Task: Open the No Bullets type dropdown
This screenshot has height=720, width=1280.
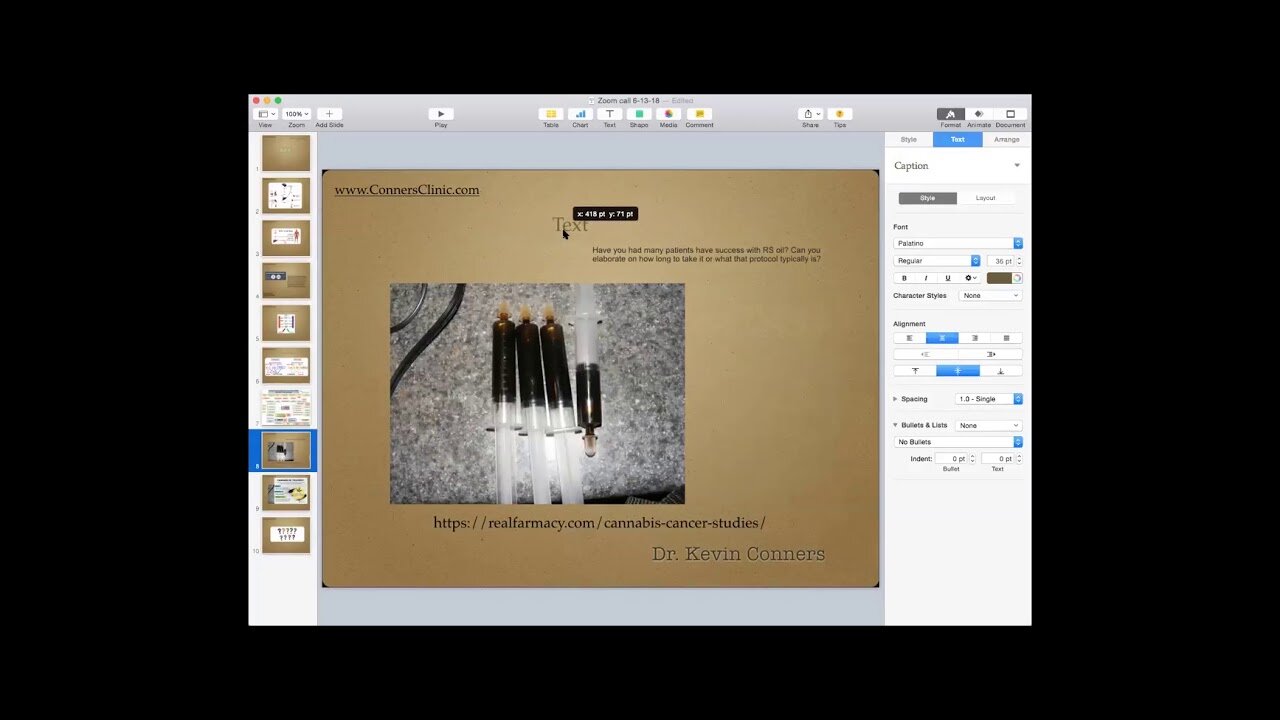Action: (x=958, y=442)
